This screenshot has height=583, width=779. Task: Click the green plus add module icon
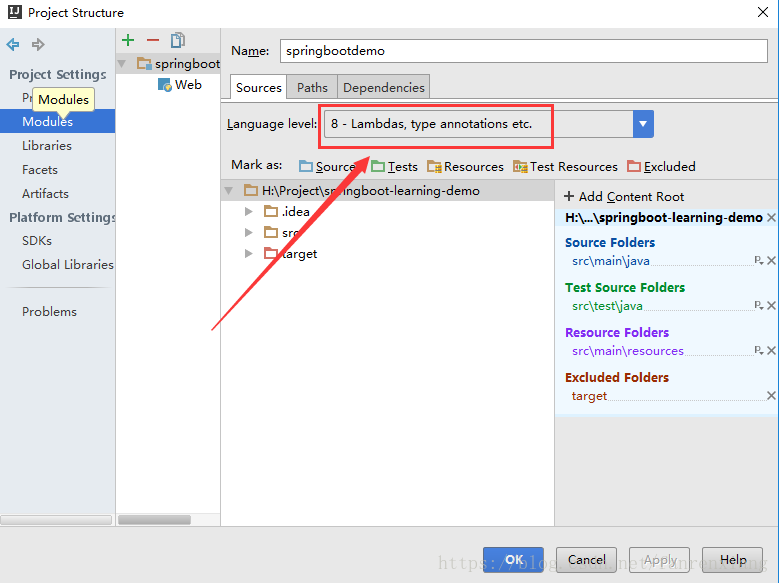click(x=128, y=40)
